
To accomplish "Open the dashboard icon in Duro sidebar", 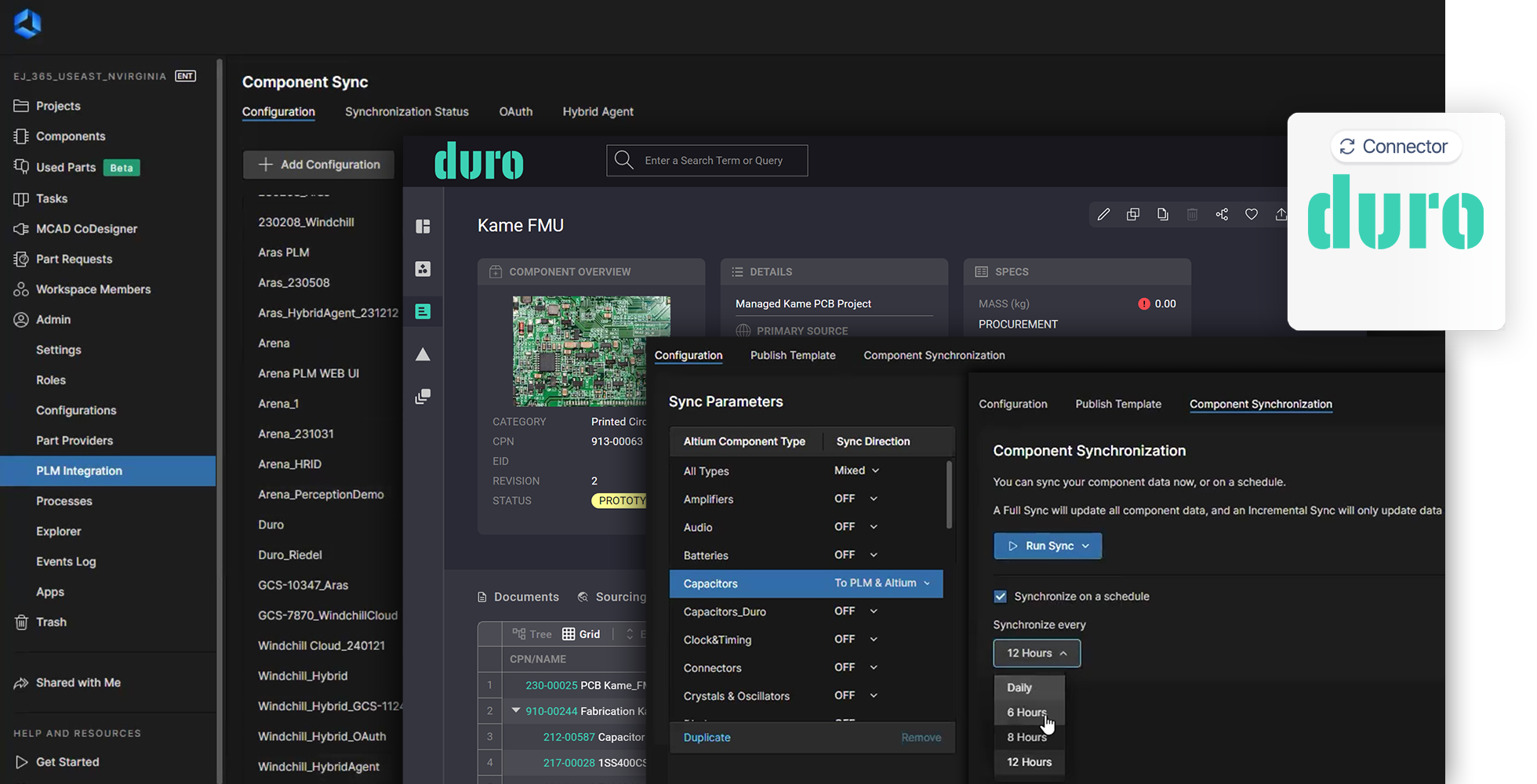I will point(423,227).
